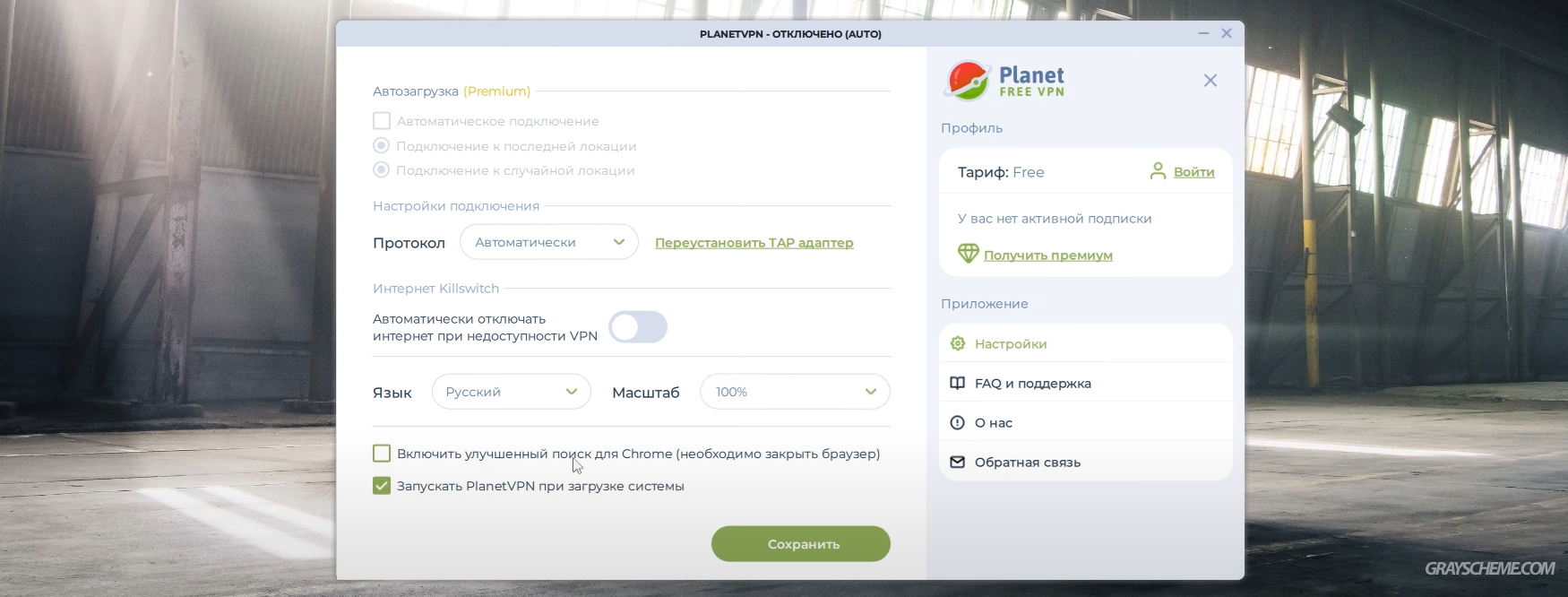Image resolution: width=1568 pixels, height=597 pixels.
Task: Open the Язык dropdown showing Русский
Action: pyautogui.click(x=512, y=392)
